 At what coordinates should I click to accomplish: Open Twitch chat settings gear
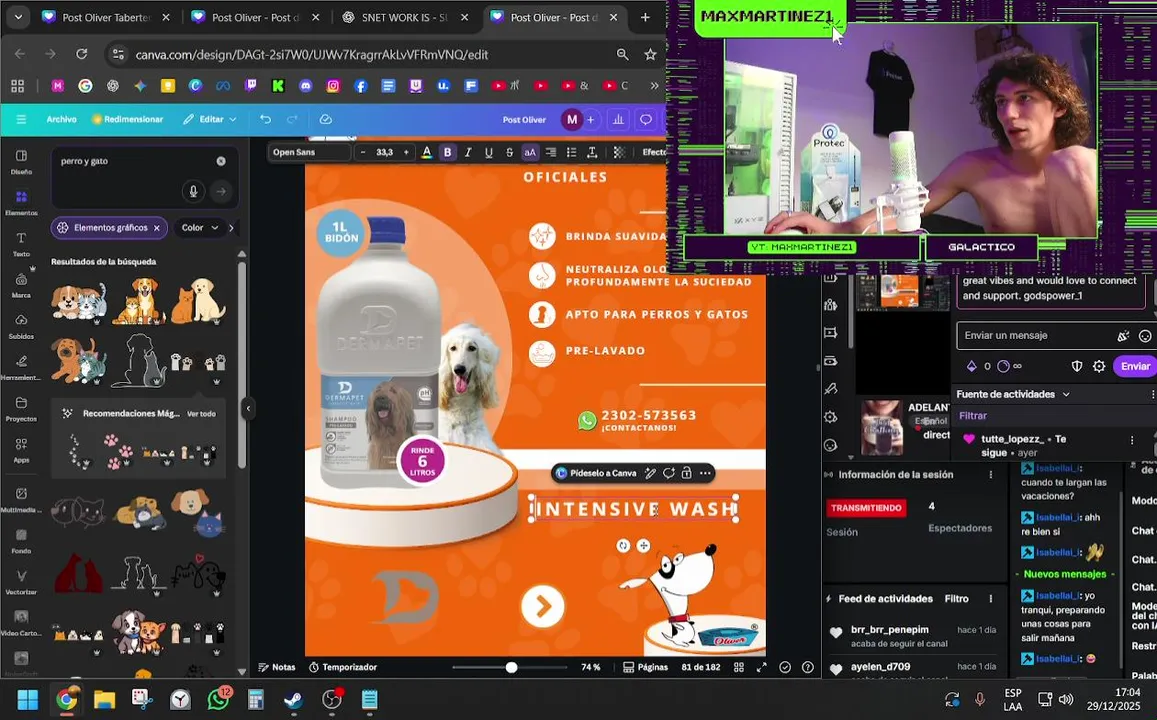[x=1099, y=367]
